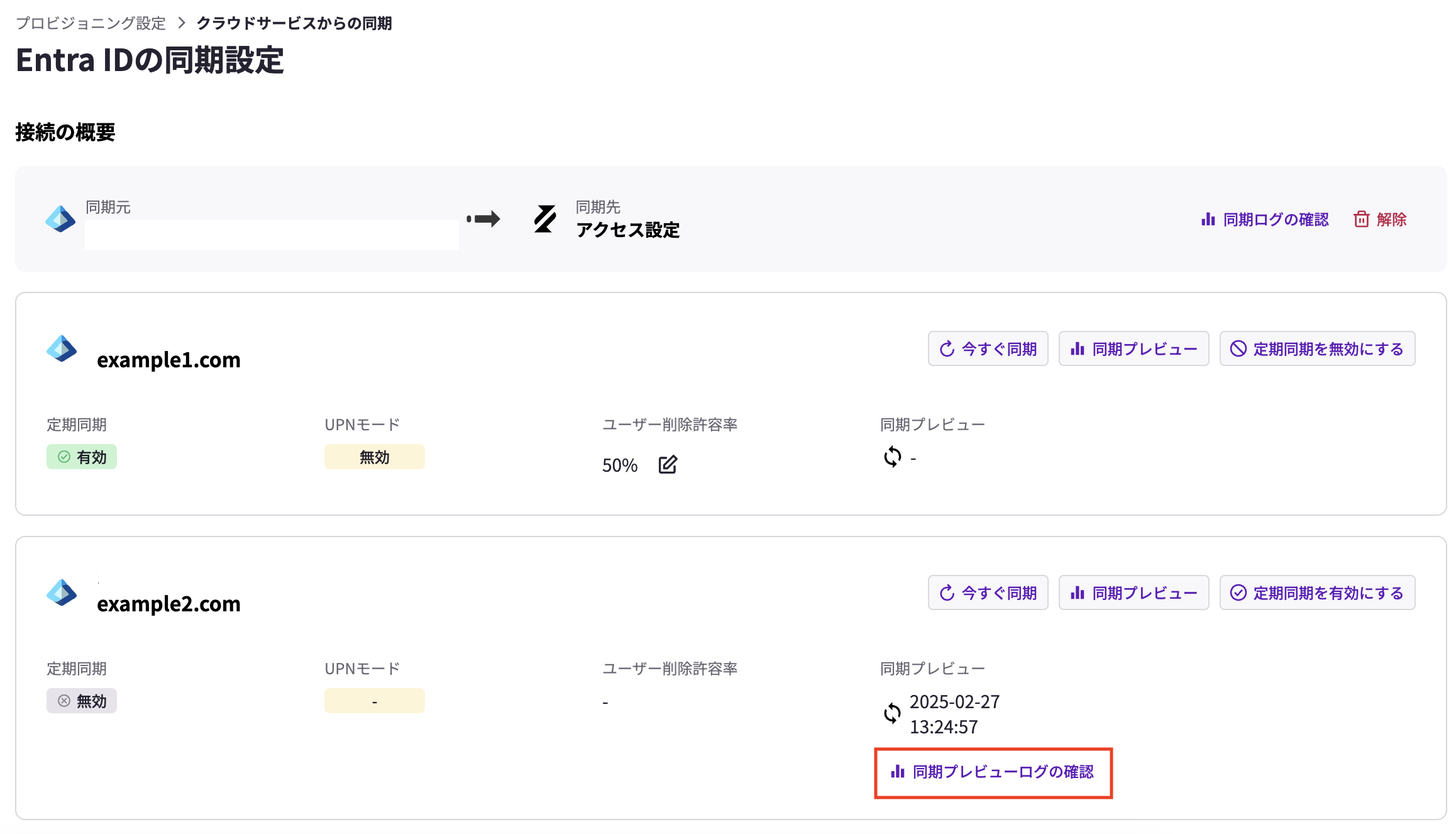Viewport: 1456px width, 834px height.
Task: Click the sync arrows icon next to 2025-02-27 timestamp
Action: coord(891,714)
